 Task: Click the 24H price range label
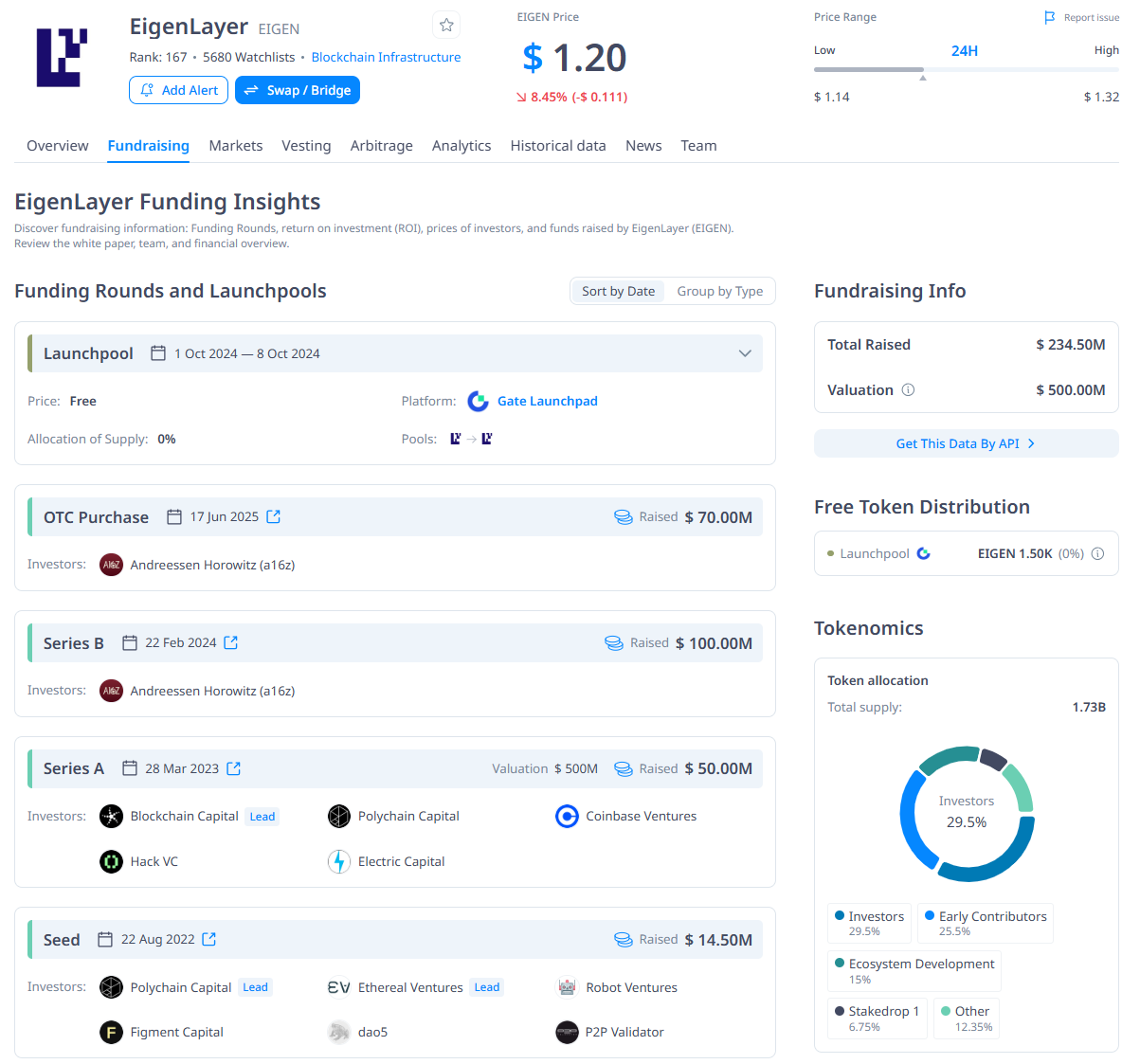[x=965, y=50]
